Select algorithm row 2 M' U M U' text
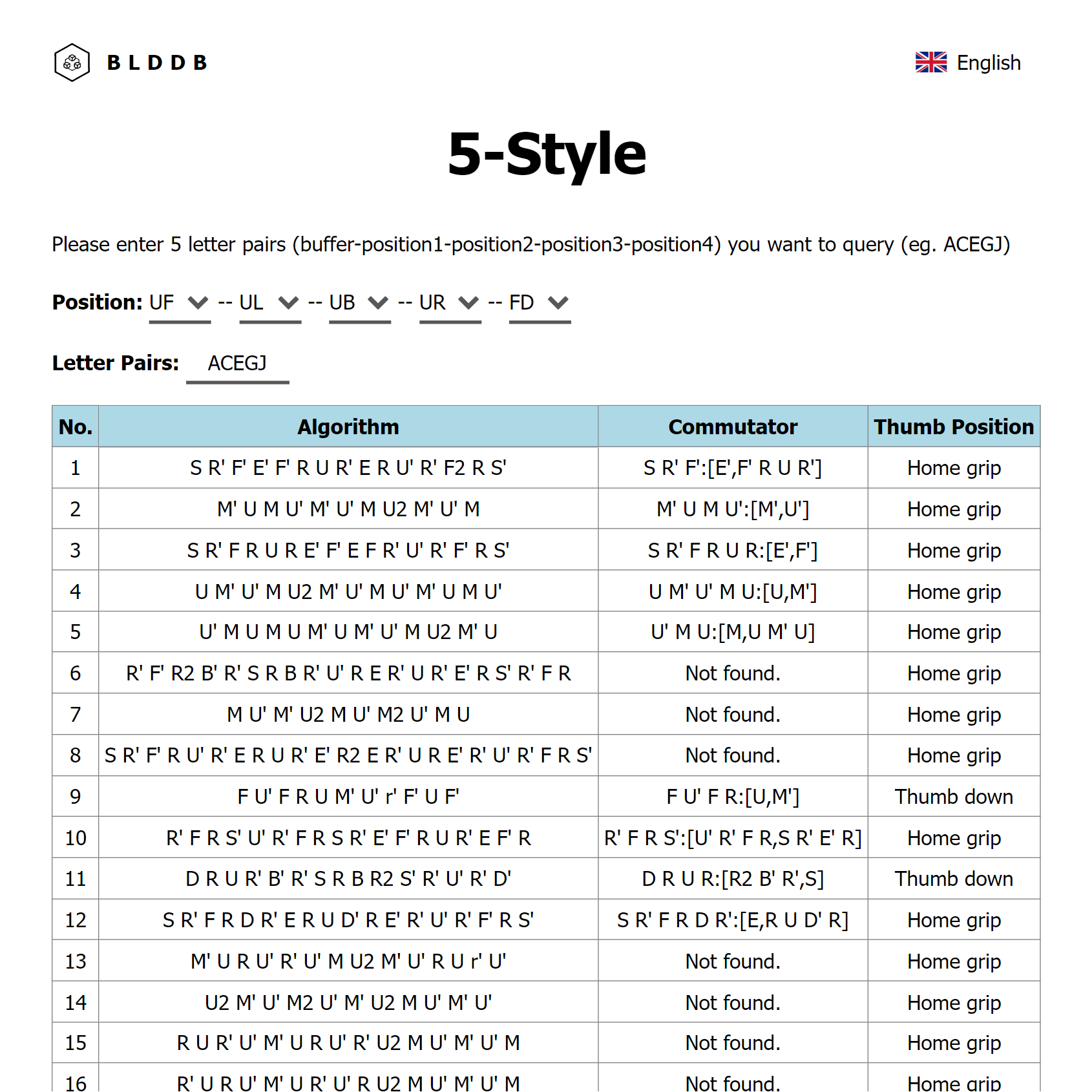 pos(348,509)
